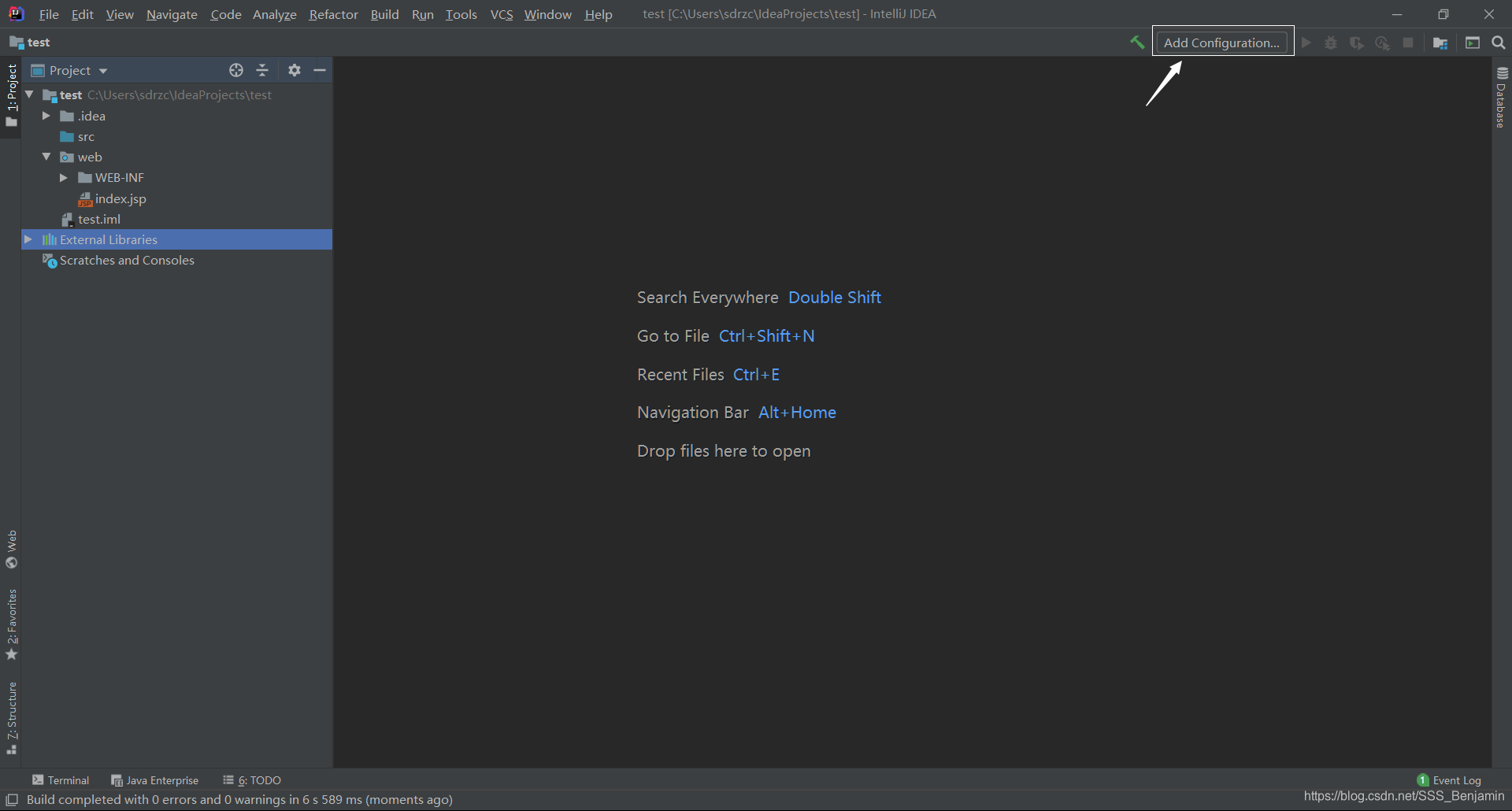This screenshot has height=811, width=1512.
Task: Select the web folder row
Action: (x=176, y=157)
